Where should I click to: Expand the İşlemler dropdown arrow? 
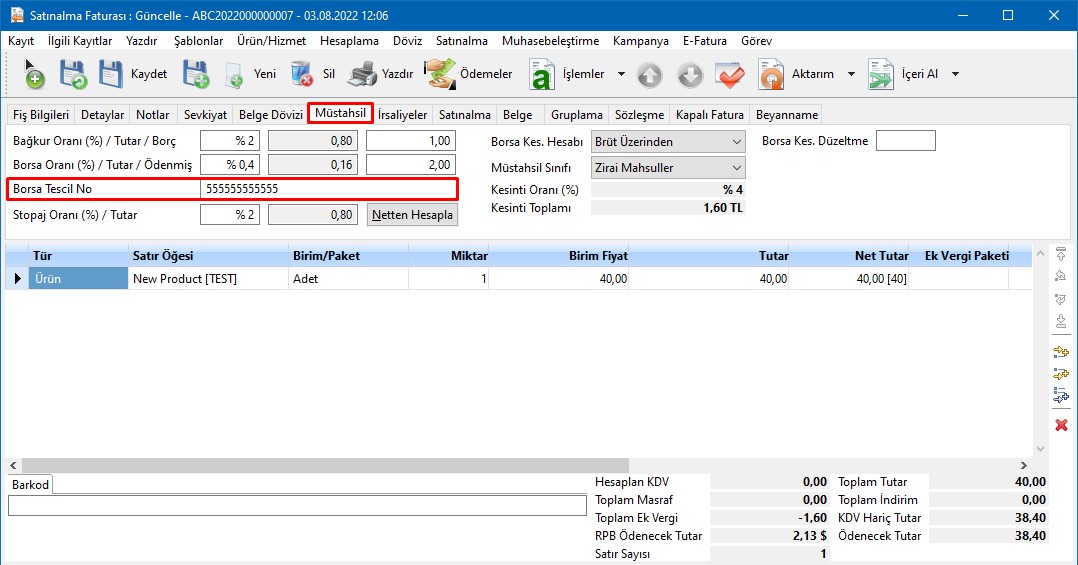621,75
